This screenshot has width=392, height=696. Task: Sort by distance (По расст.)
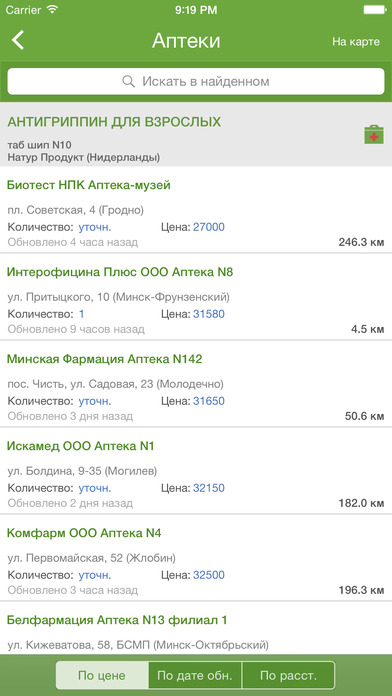(289, 676)
